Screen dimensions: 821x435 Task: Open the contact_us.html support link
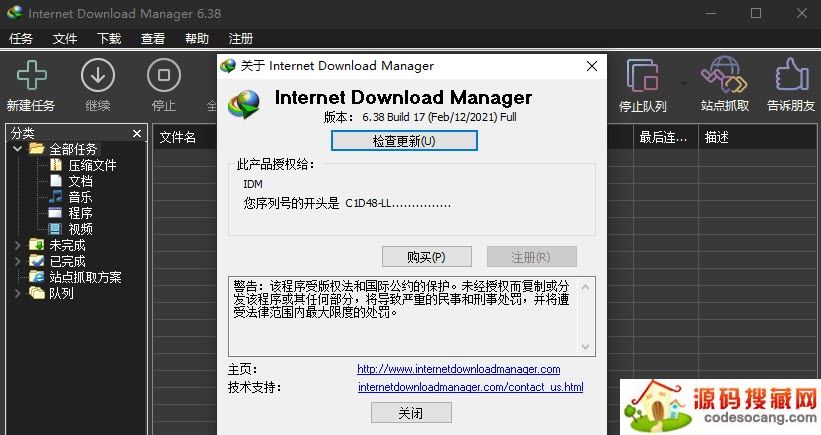tap(471, 387)
